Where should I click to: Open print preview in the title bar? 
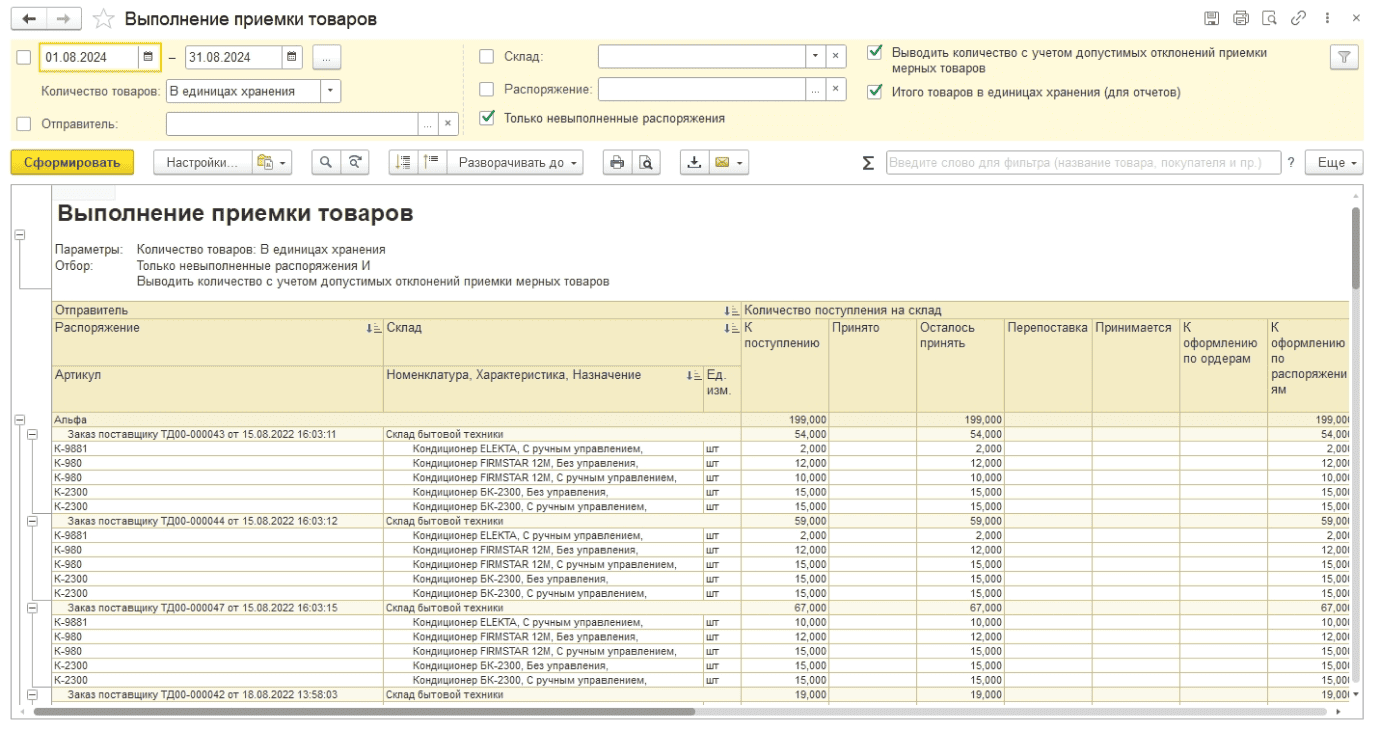coord(1270,19)
